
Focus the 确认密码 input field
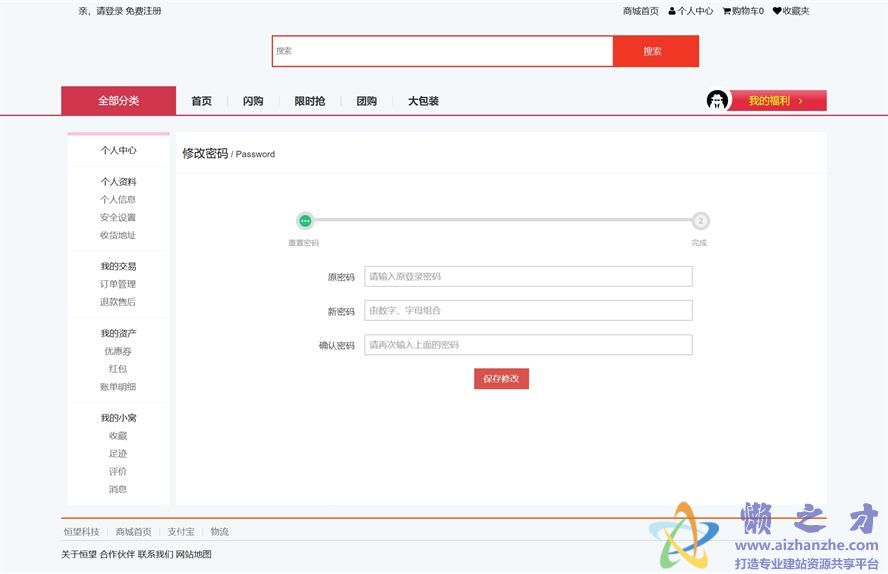[x=528, y=345]
